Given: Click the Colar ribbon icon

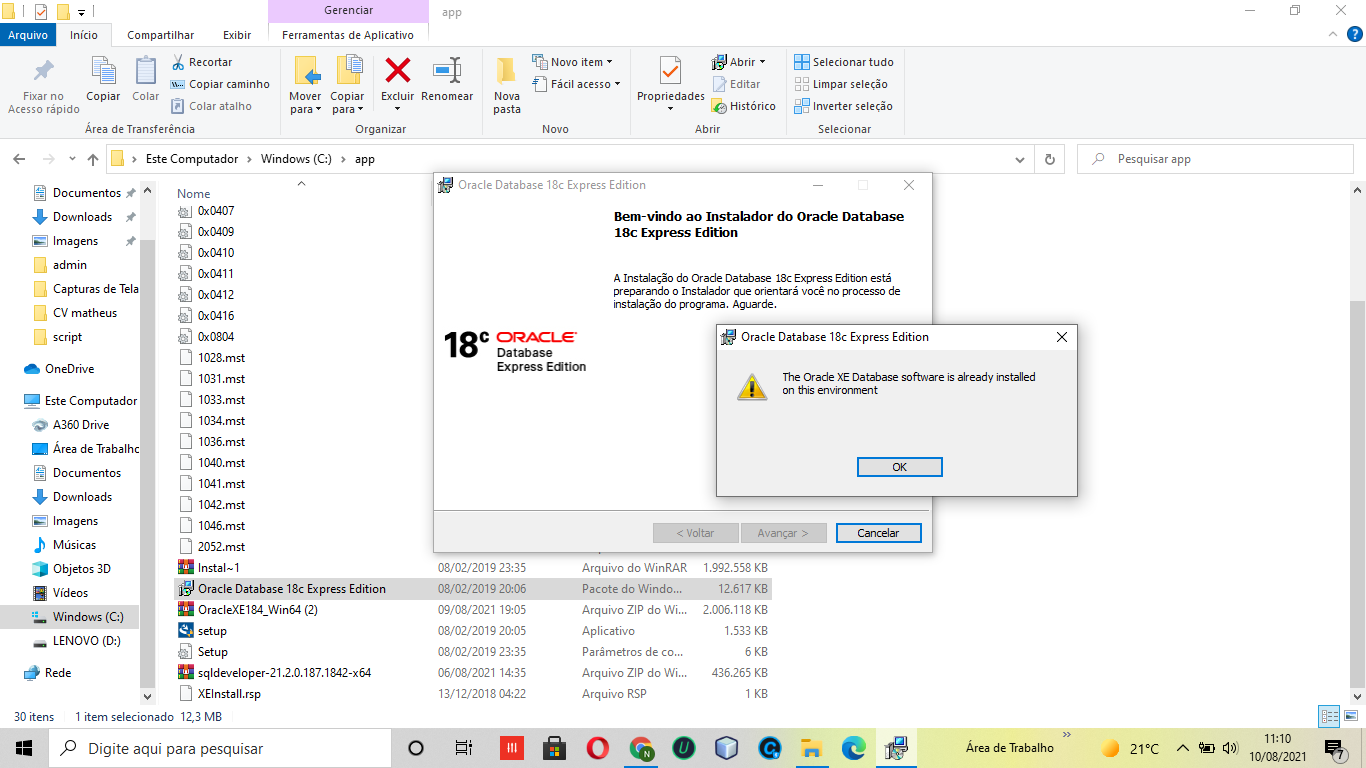Looking at the screenshot, I should (146, 71).
